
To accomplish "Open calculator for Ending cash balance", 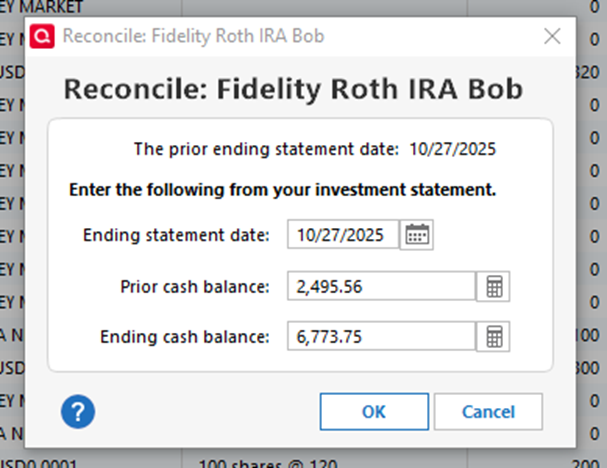I will [x=493, y=337].
